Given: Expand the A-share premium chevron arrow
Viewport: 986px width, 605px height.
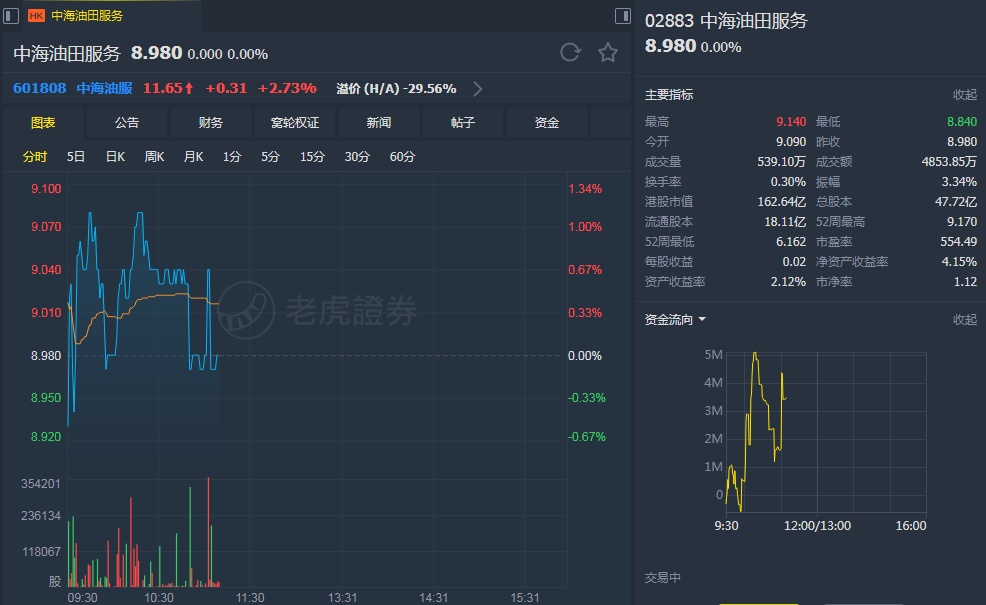Looking at the screenshot, I should (x=478, y=89).
